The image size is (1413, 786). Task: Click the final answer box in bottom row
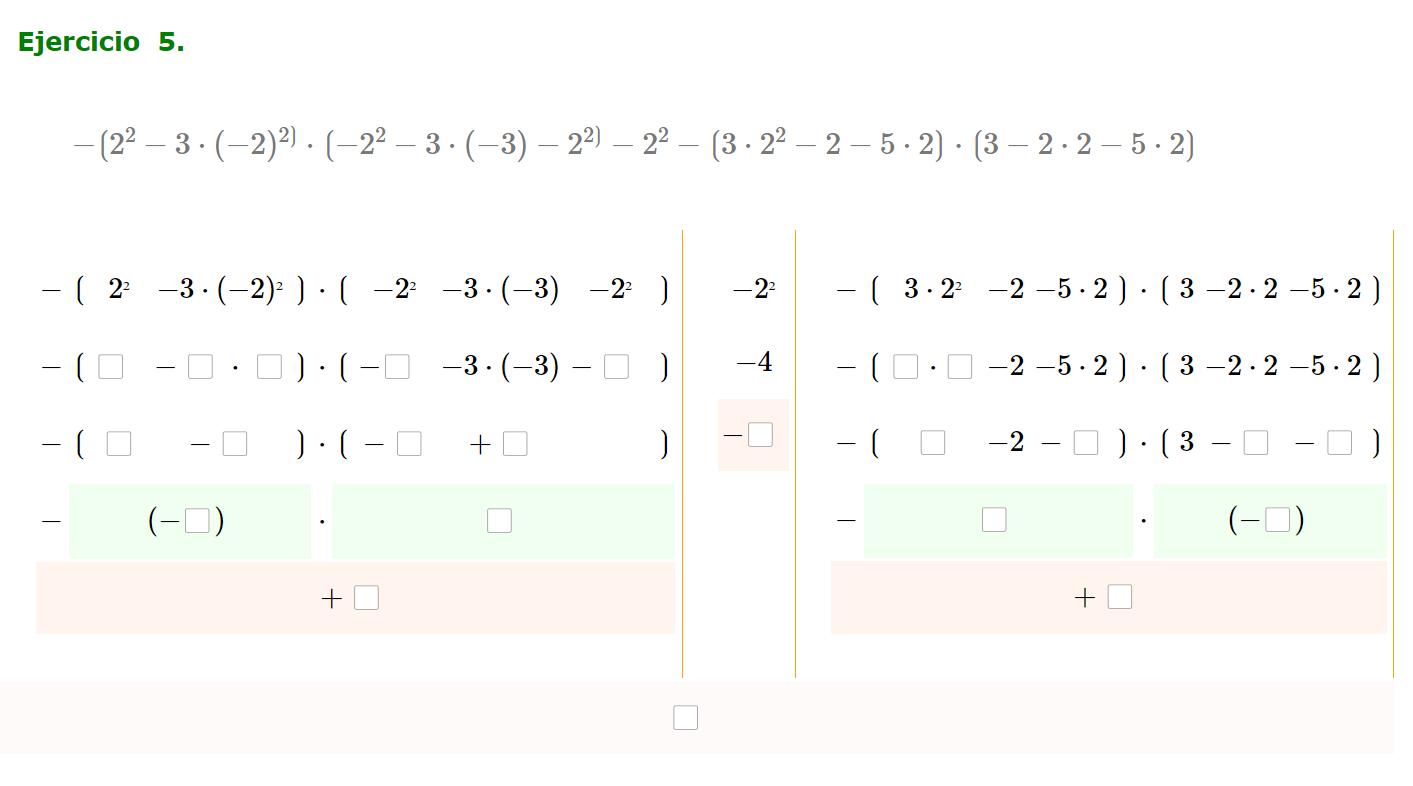point(685,718)
